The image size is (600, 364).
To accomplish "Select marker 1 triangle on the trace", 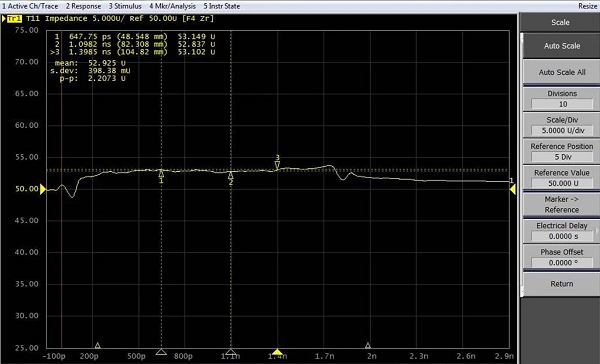I will (x=161, y=173).
